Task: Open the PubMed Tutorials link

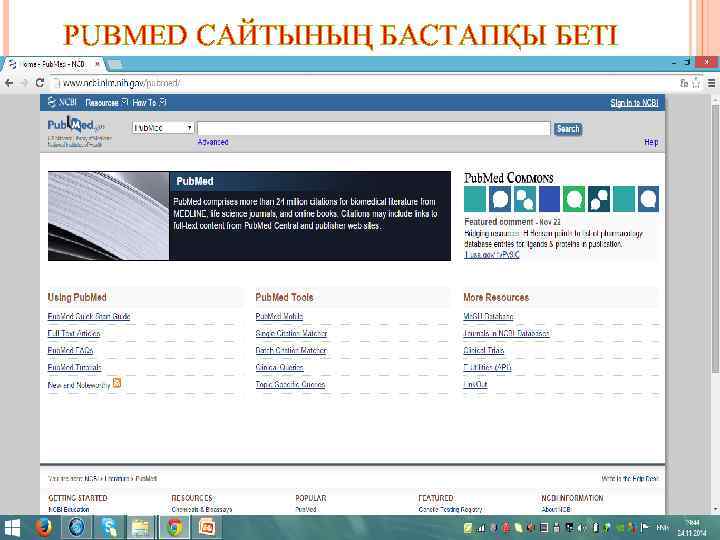Action: pos(74,367)
